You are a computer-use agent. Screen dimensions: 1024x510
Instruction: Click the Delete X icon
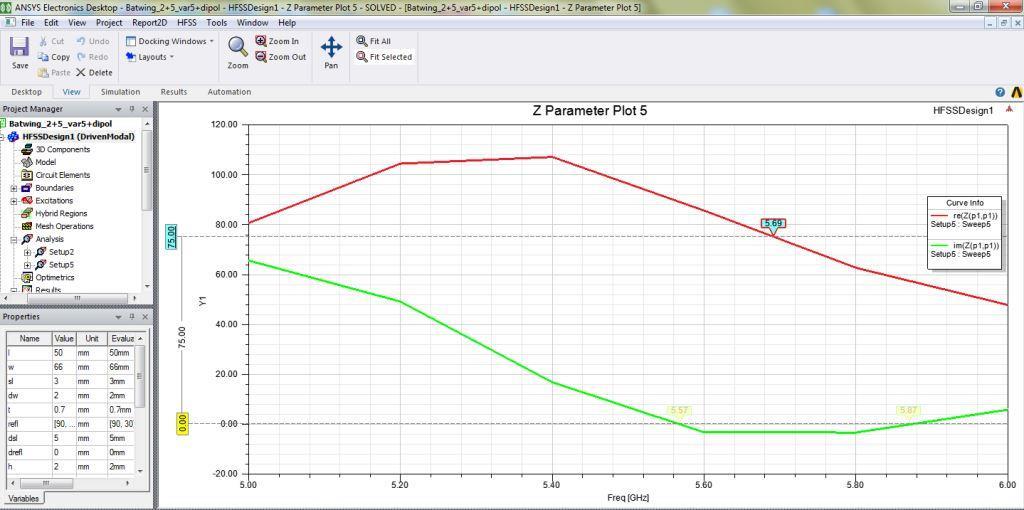point(81,72)
